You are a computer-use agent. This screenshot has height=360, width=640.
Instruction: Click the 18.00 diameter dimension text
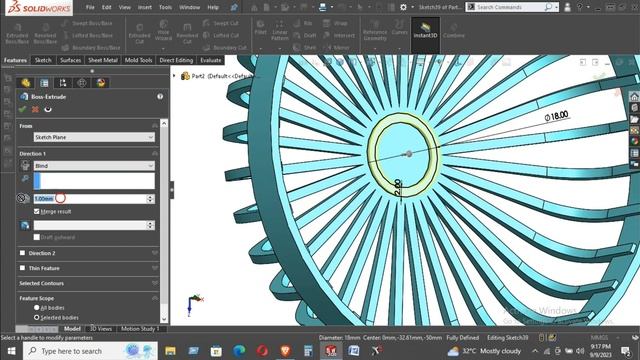[556, 116]
